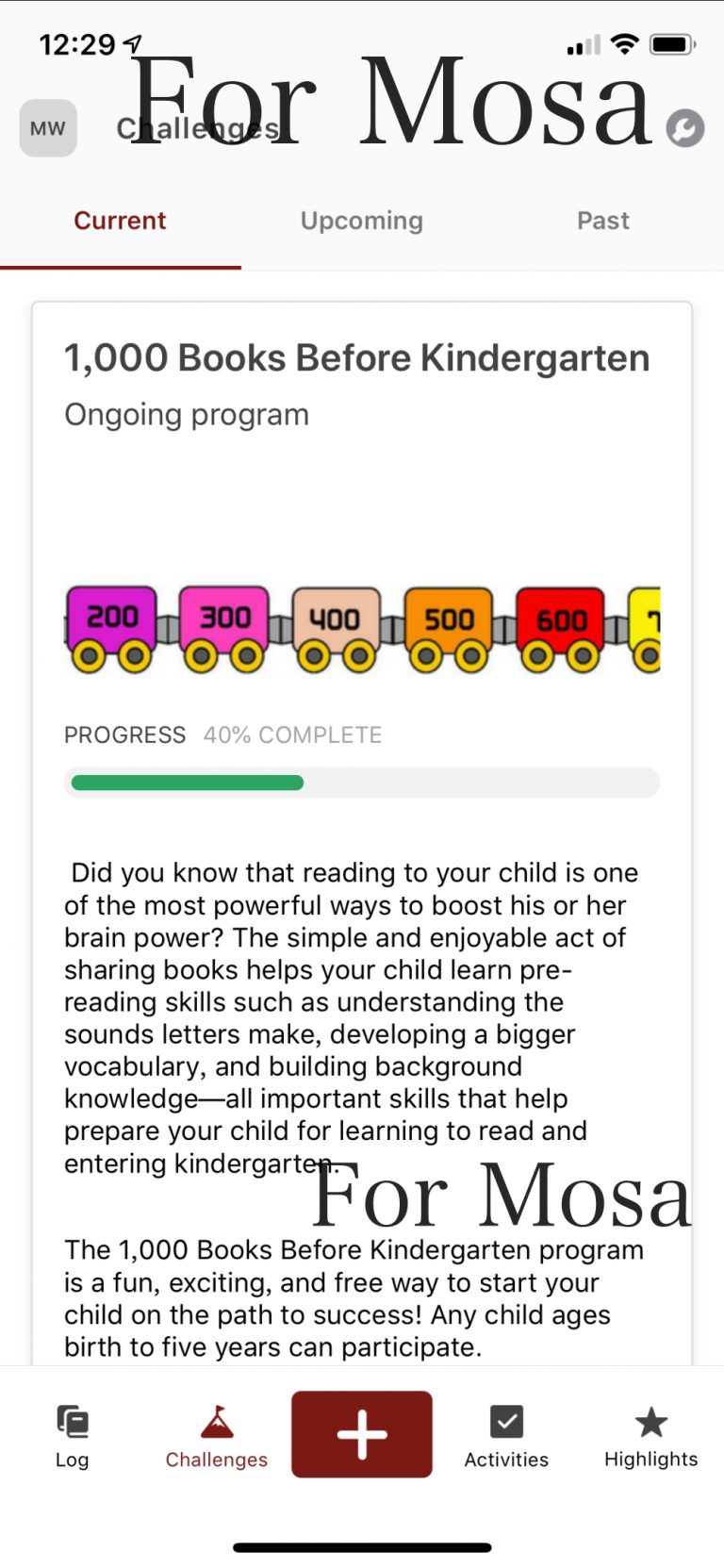The image size is (724, 1568).
Task: Tap the program description paragraph
Action: pos(349,1017)
